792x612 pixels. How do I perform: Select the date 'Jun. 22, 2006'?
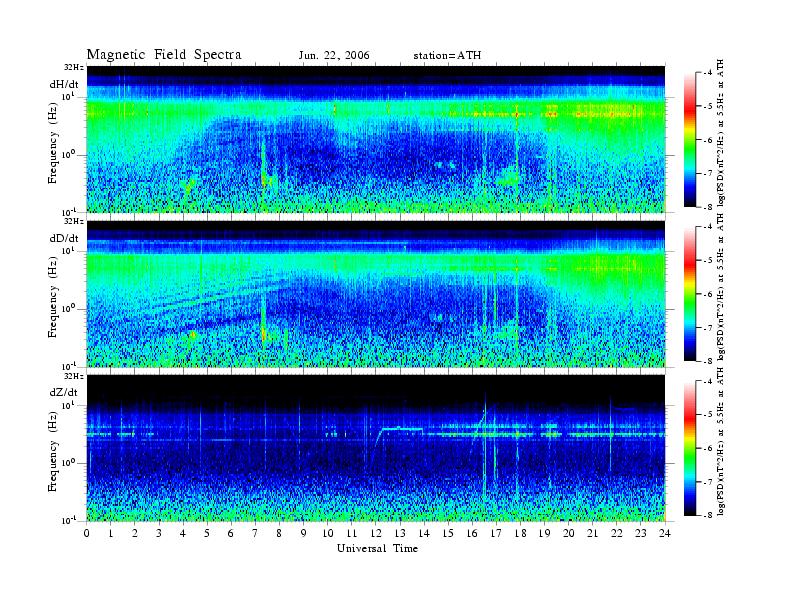point(334,56)
